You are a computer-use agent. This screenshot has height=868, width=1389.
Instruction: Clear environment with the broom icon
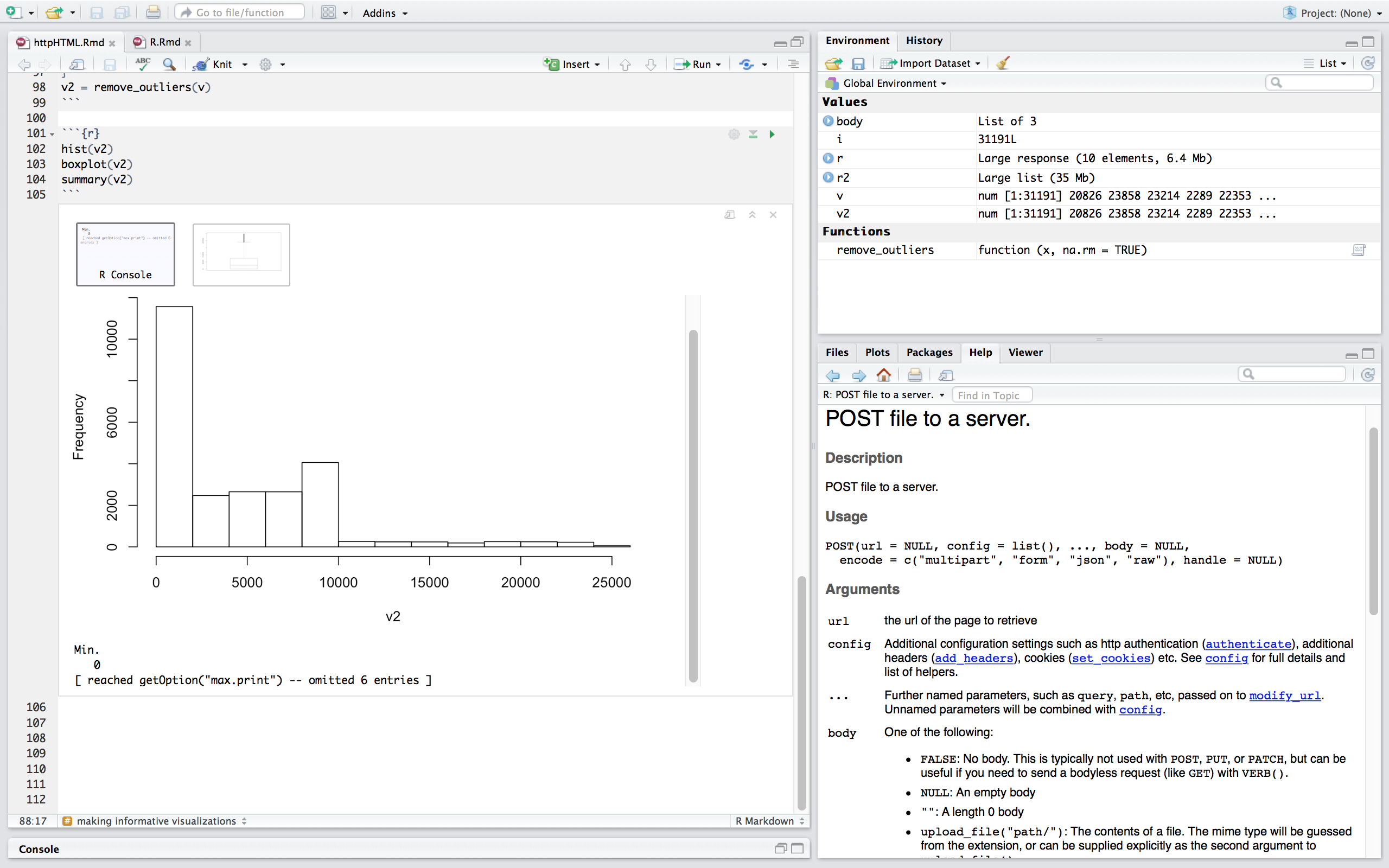[x=1003, y=63]
